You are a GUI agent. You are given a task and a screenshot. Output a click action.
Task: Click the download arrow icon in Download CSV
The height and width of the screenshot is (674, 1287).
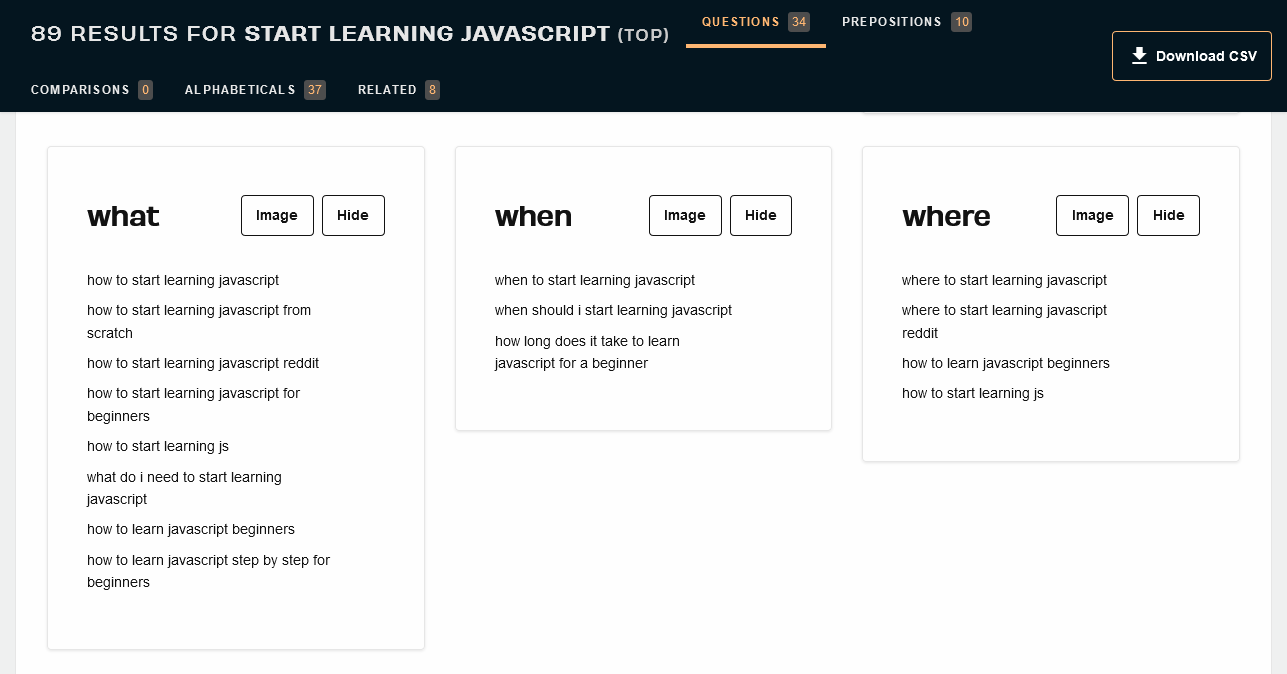[1139, 56]
